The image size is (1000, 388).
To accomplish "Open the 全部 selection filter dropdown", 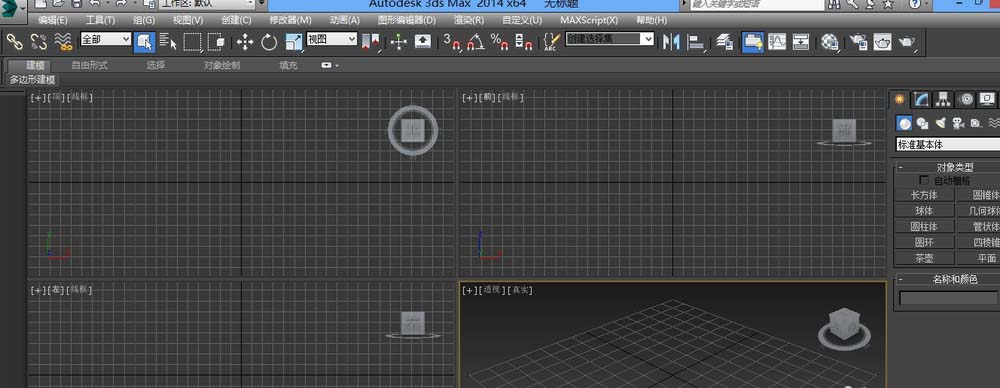I will coord(106,39).
